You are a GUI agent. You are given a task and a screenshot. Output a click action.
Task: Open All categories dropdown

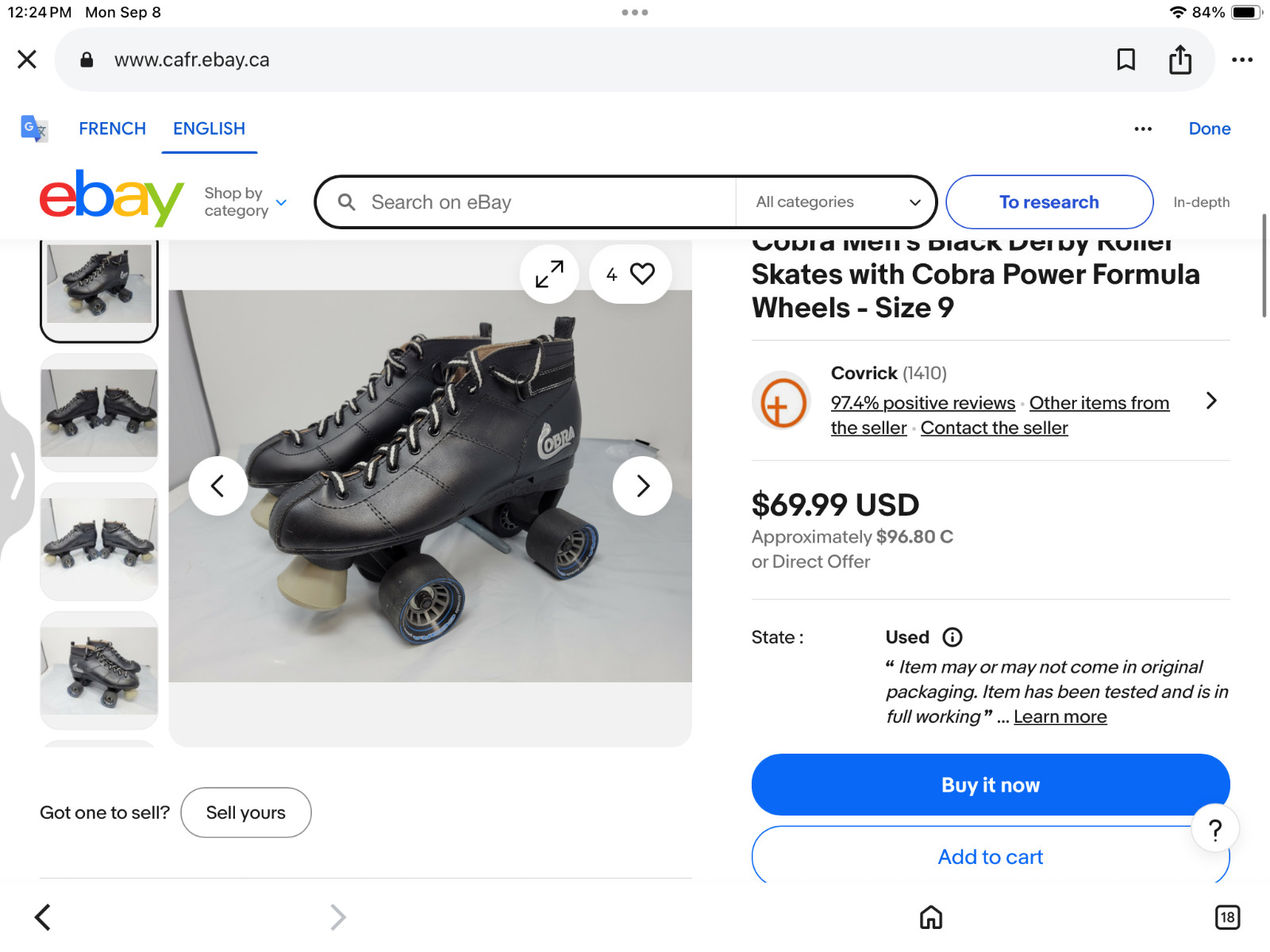coord(837,202)
